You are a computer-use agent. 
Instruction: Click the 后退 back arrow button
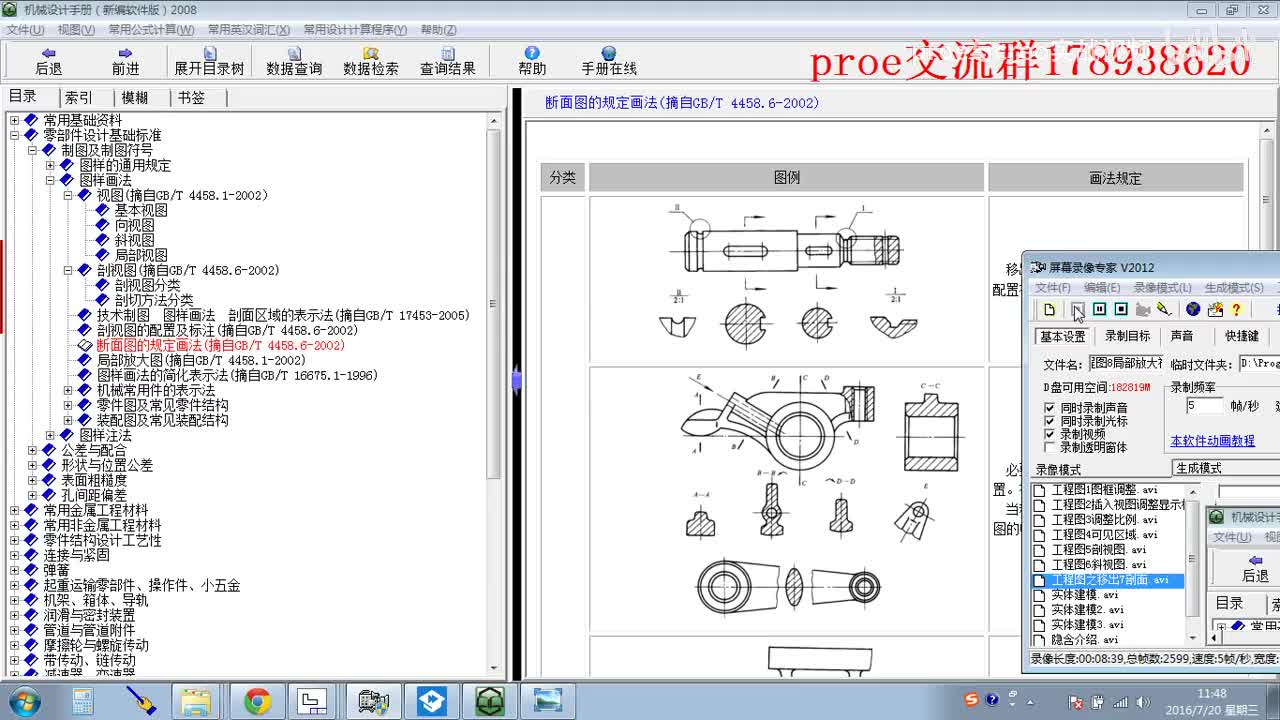(48, 61)
